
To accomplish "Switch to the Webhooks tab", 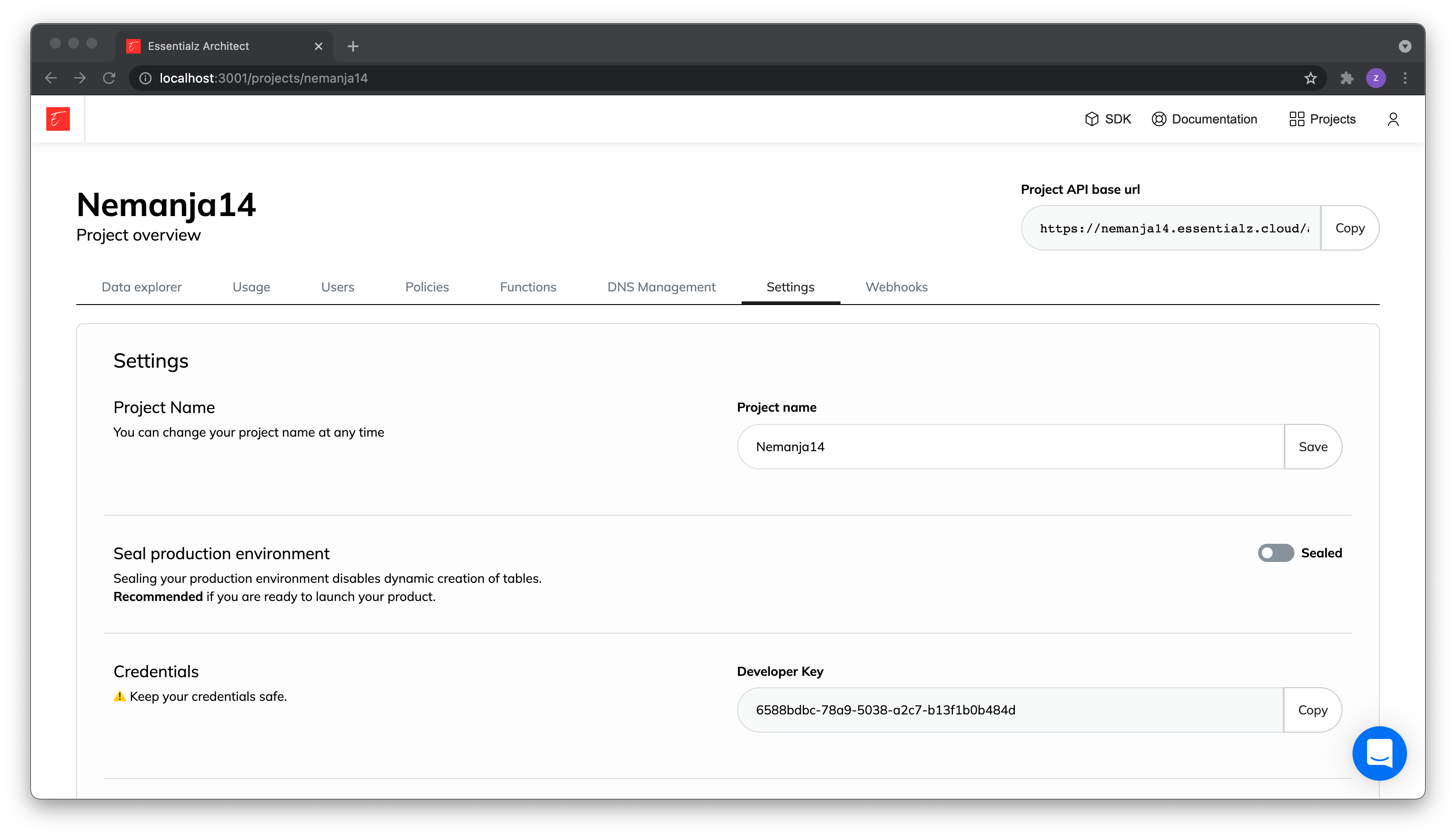I will click(896, 287).
